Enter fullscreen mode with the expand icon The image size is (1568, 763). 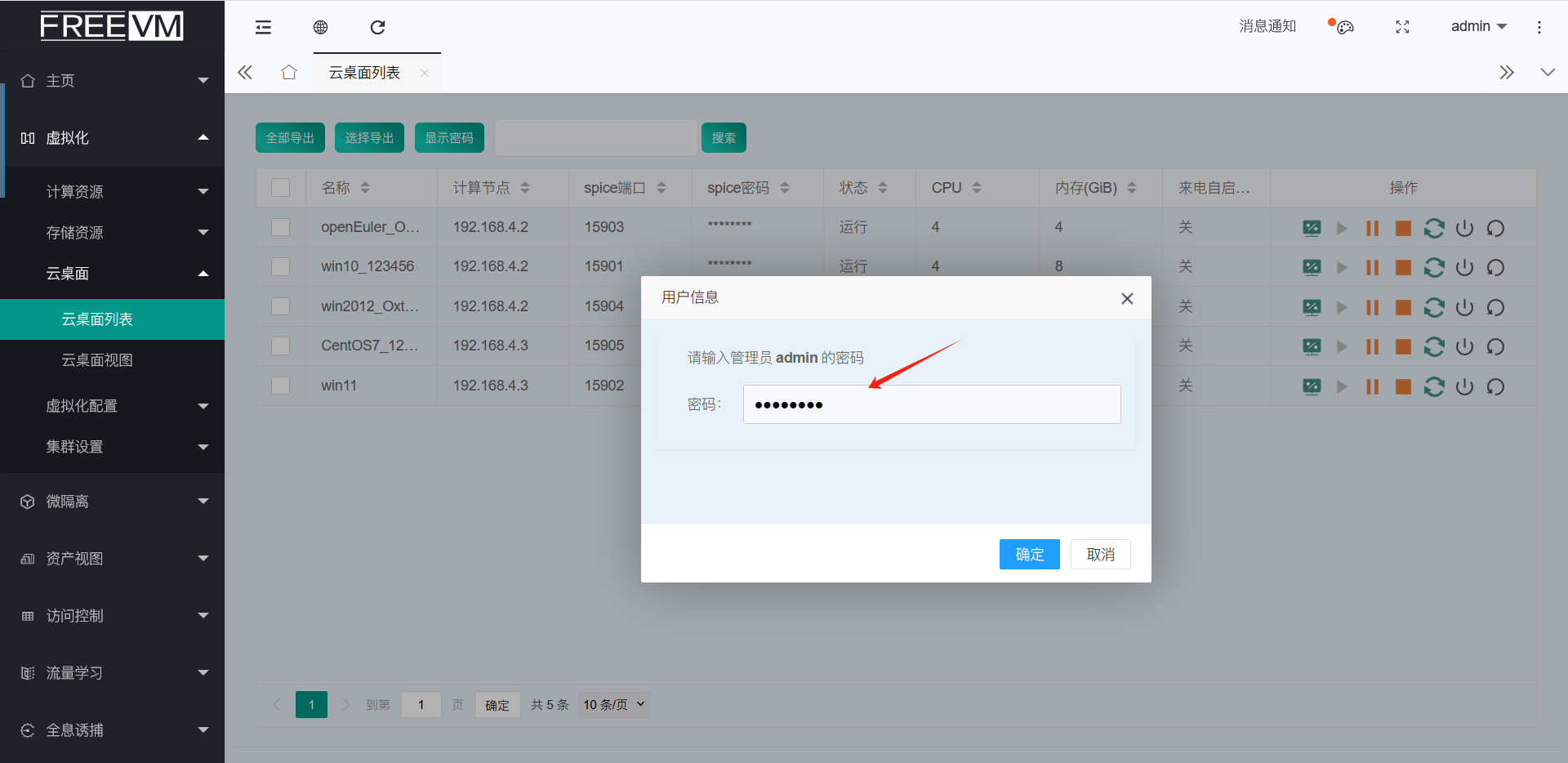click(x=1402, y=27)
